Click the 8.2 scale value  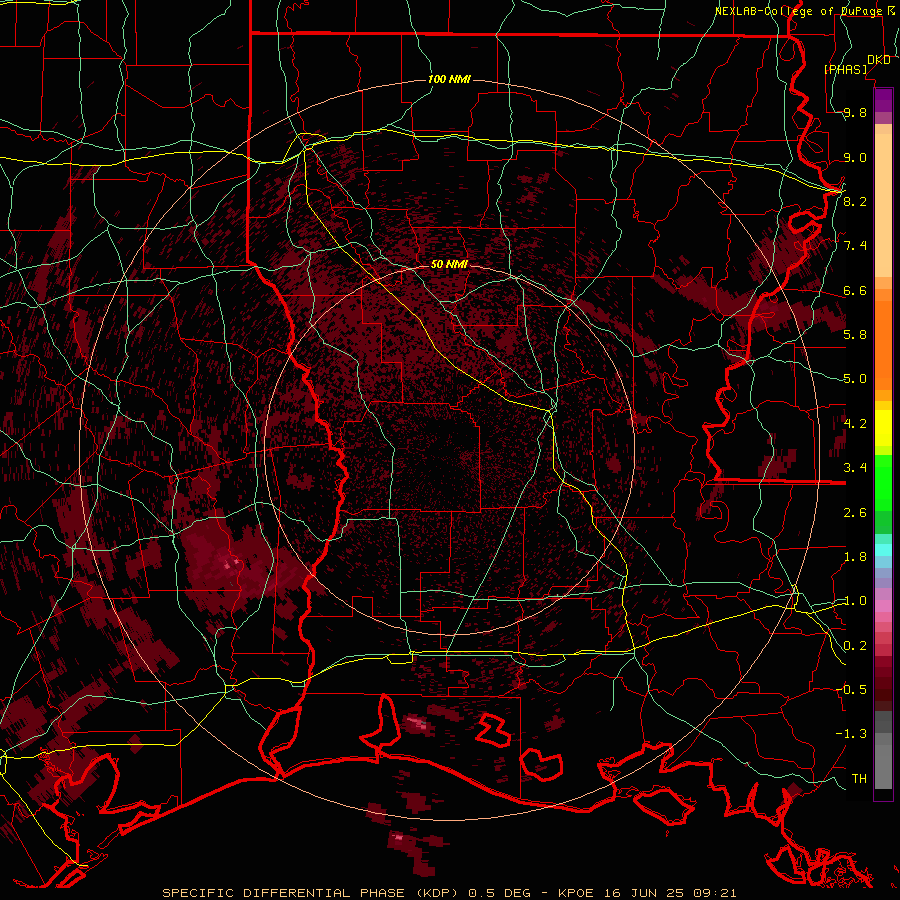point(855,201)
